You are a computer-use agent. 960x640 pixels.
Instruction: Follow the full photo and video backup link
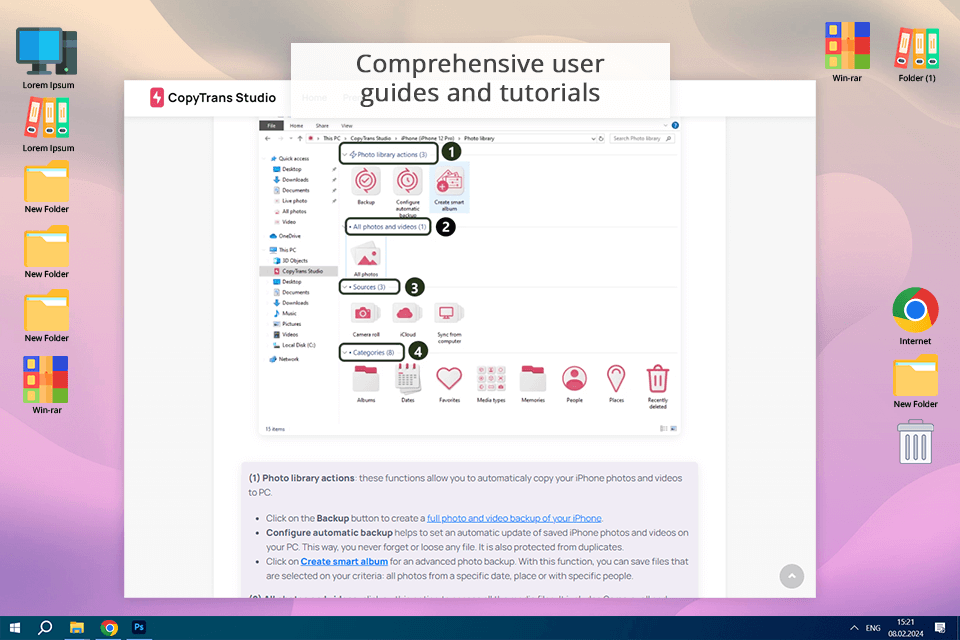point(514,518)
